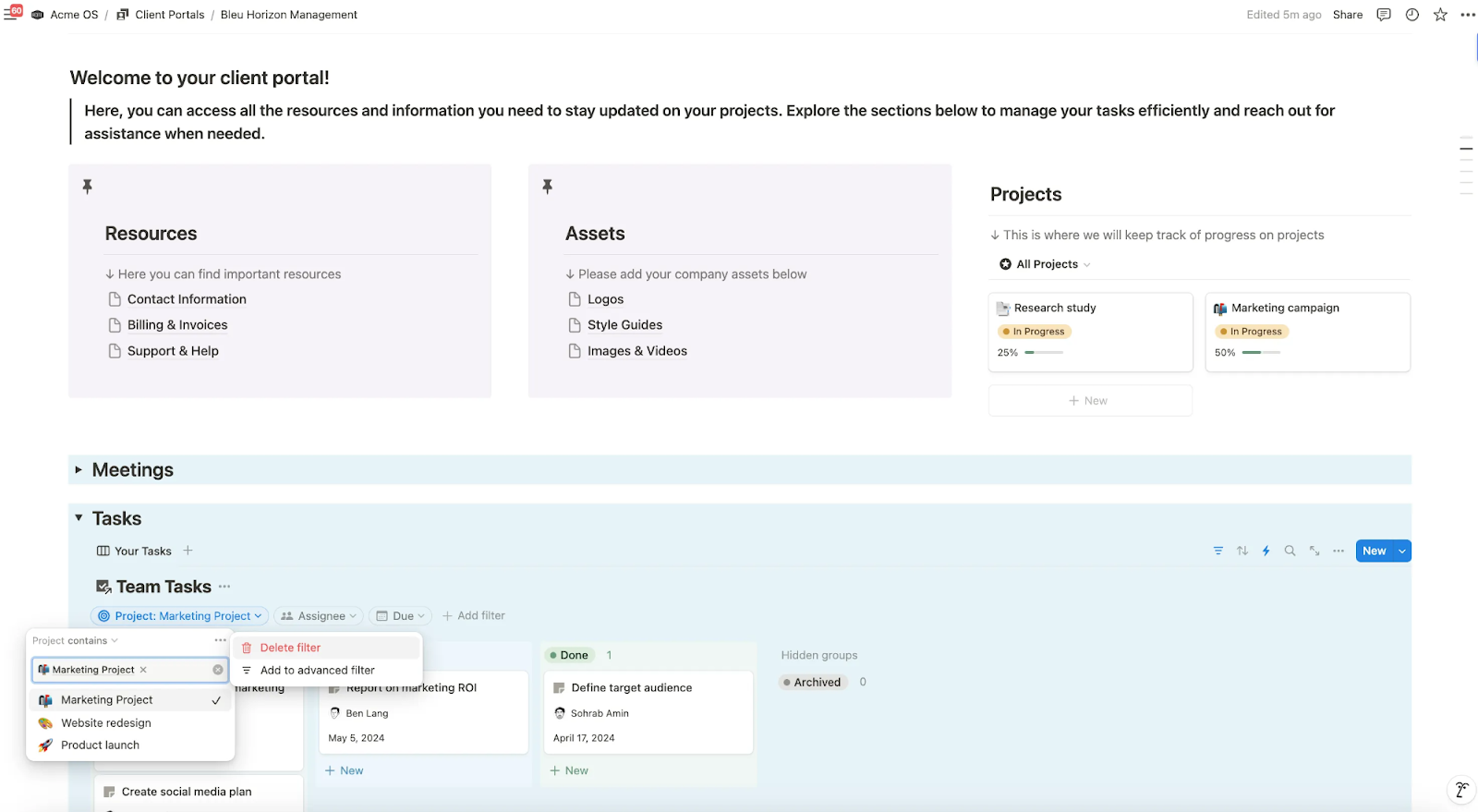Open the Images & Videos page
The image size is (1478, 812).
[x=627, y=351]
